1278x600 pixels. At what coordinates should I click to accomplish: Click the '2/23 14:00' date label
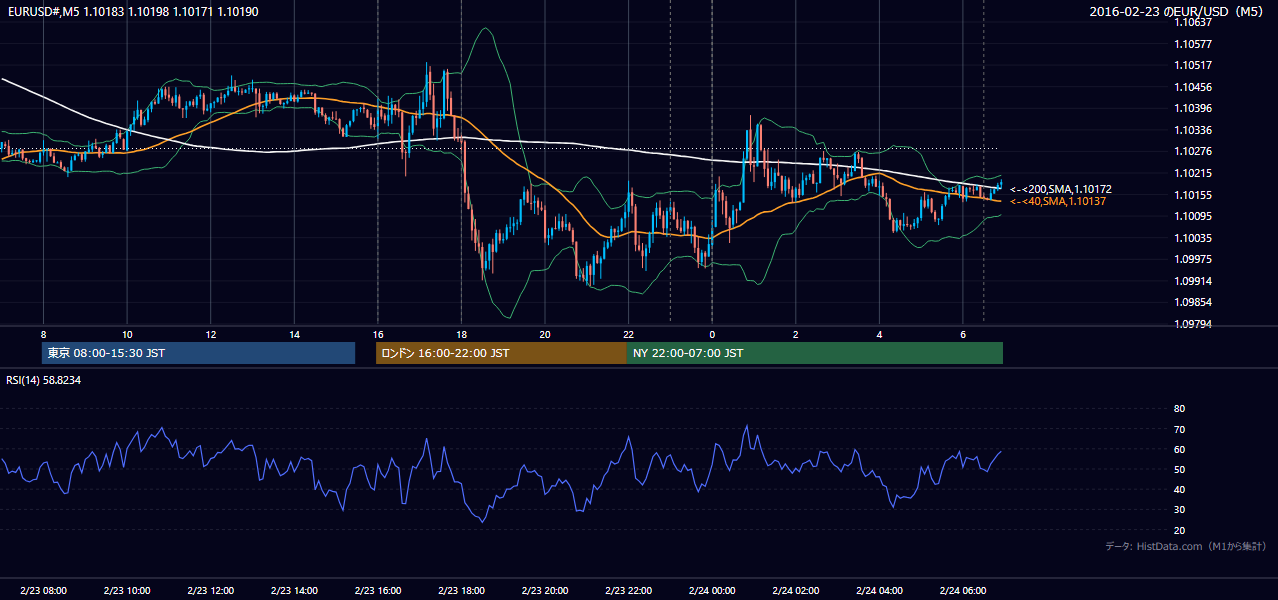pos(294,591)
